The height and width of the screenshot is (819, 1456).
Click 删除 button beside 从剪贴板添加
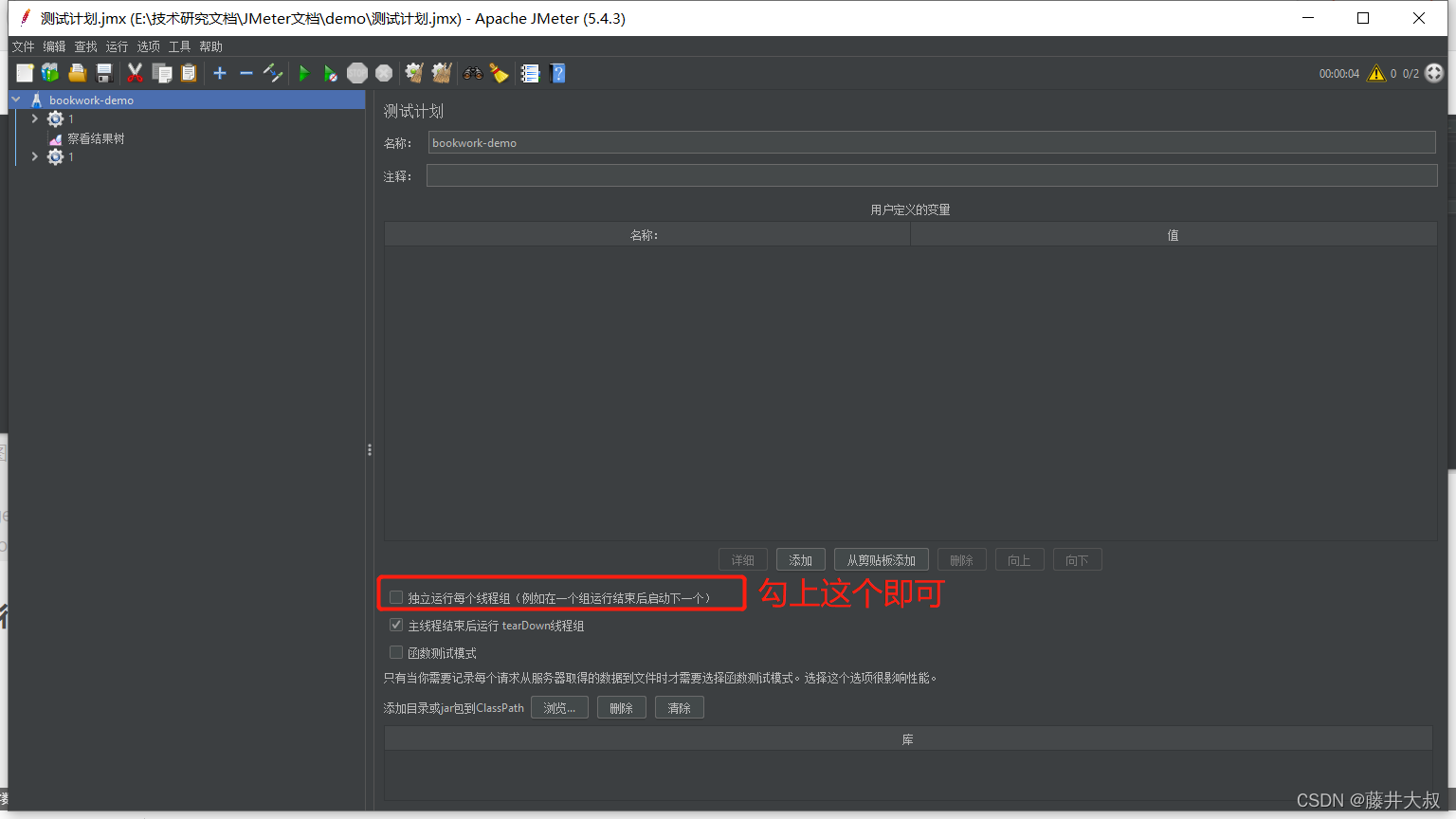coord(962,560)
